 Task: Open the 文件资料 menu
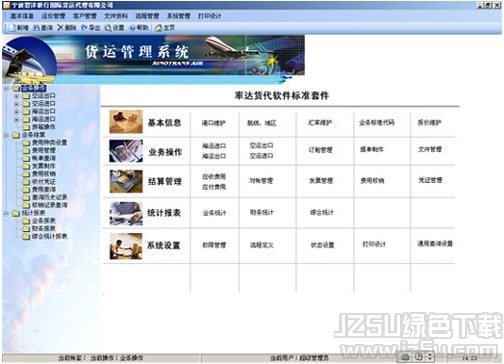[x=116, y=16]
